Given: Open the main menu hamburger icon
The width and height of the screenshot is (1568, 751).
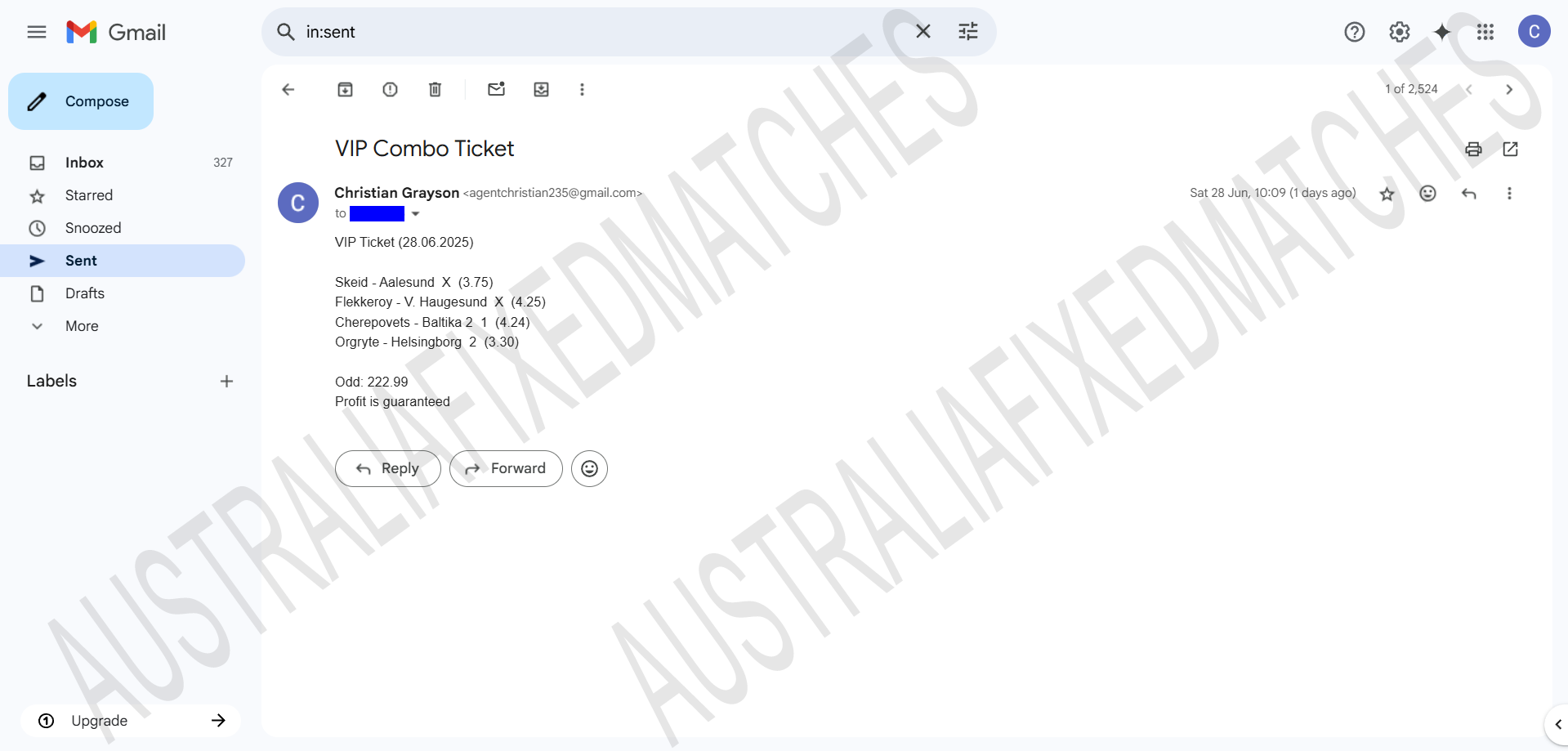Looking at the screenshot, I should pos(37,32).
